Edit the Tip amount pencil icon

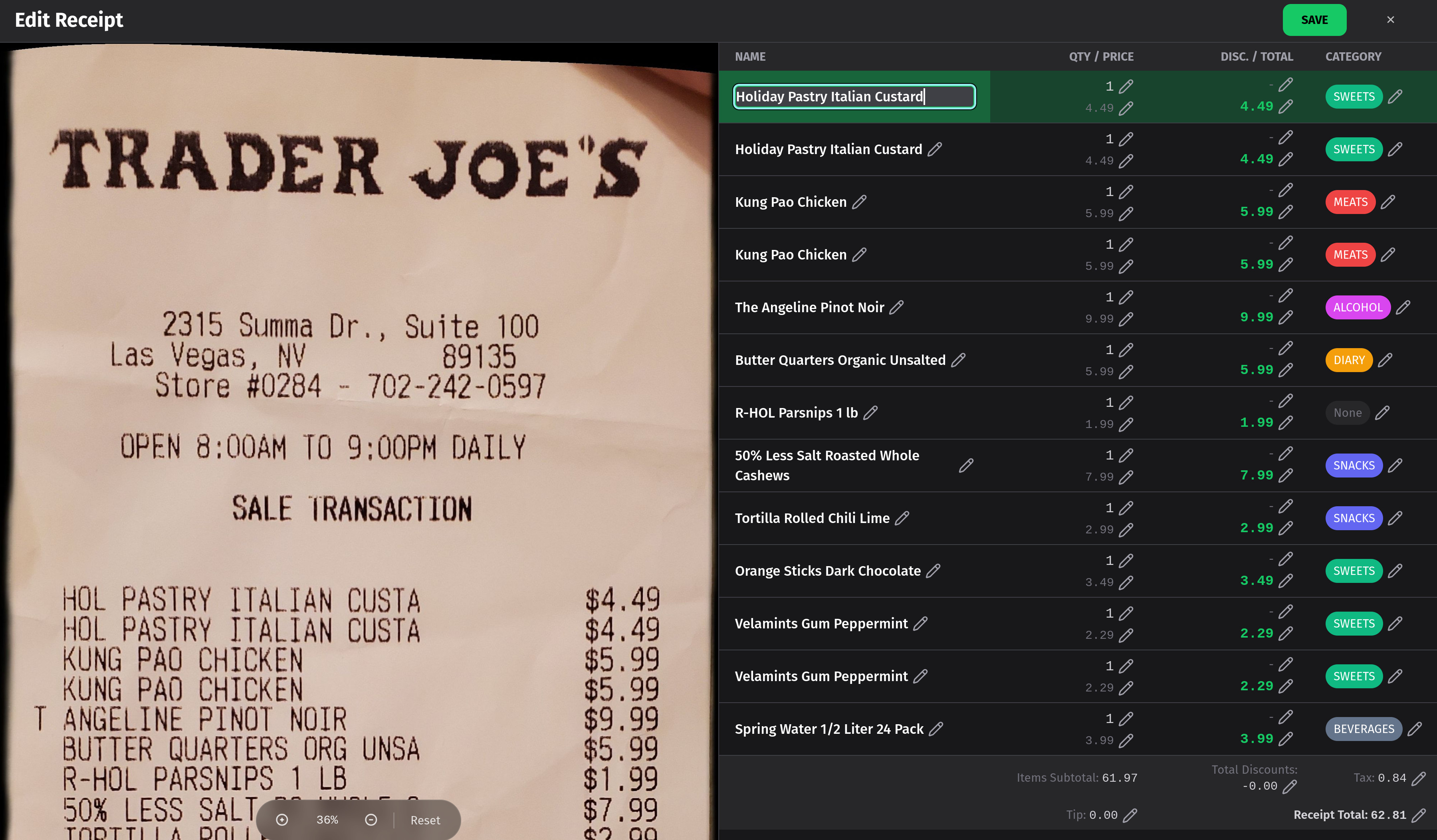(x=1130, y=815)
